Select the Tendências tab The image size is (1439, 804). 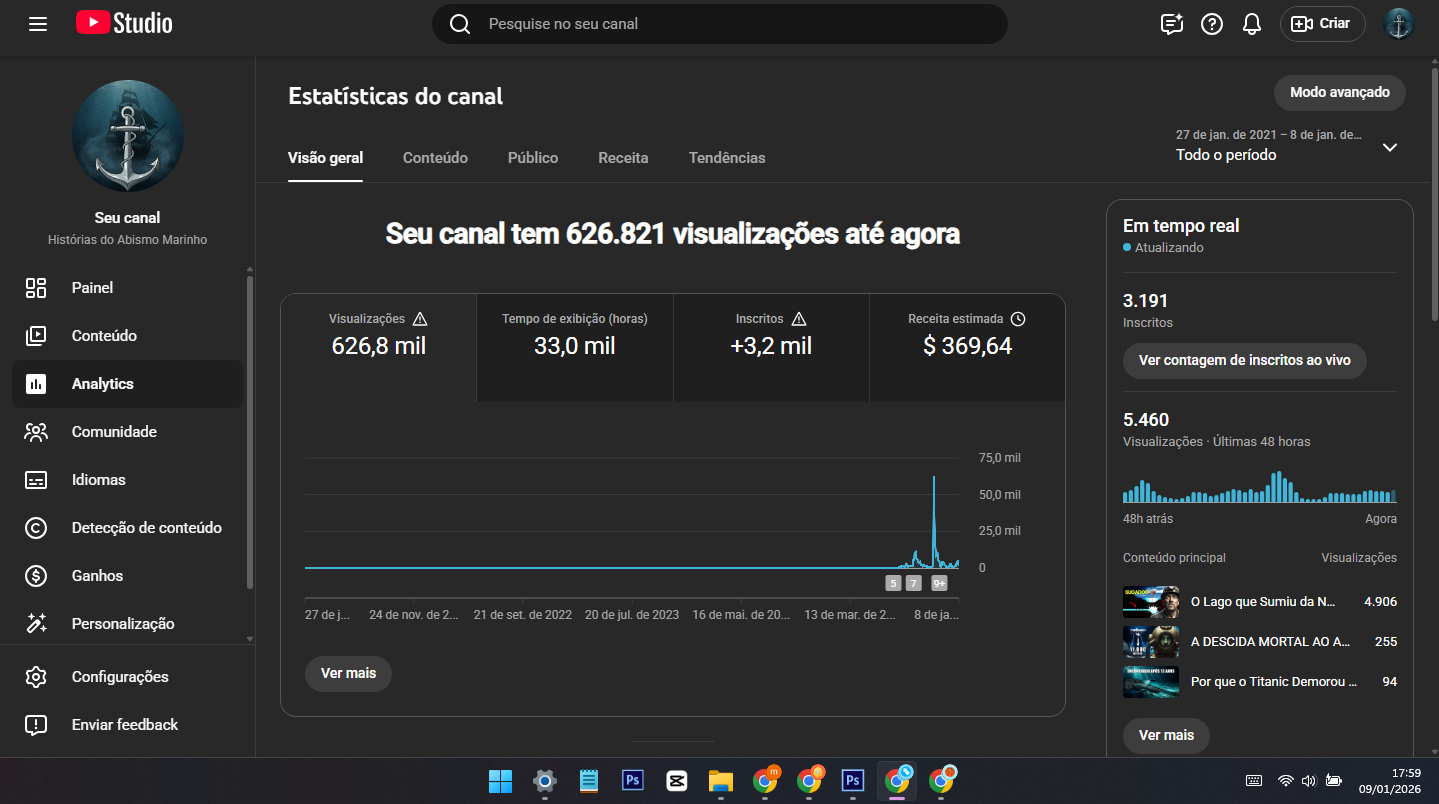(x=727, y=158)
